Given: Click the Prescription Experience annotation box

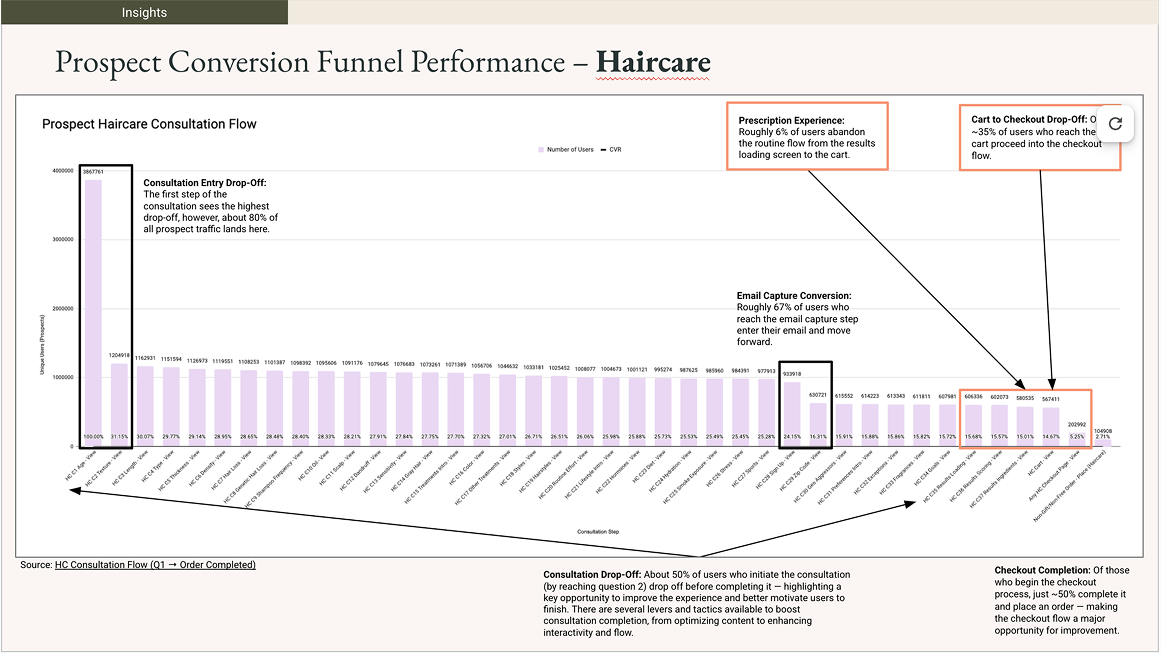Looking at the screenshot, I should point(806,136).
